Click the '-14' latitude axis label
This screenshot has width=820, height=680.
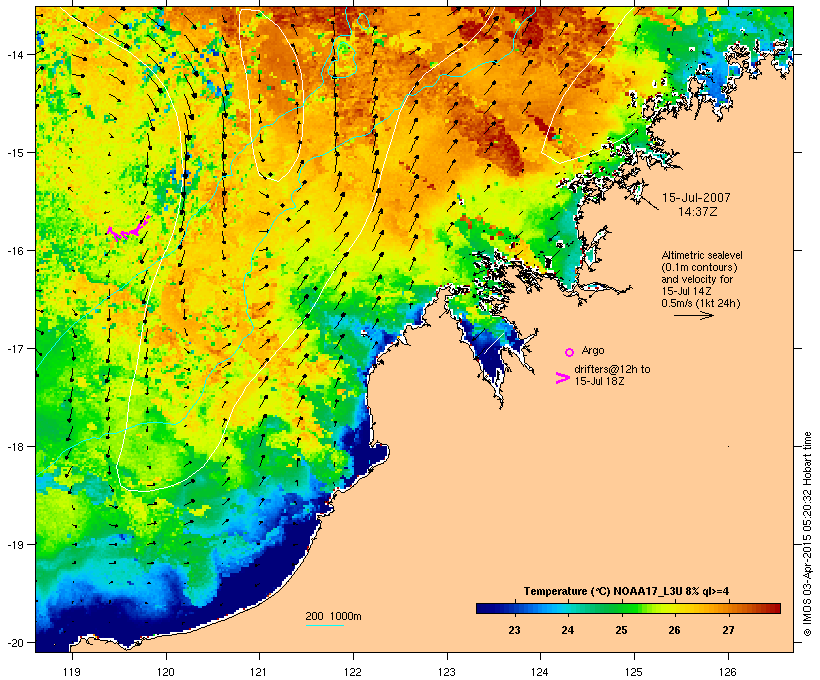point(14,55)
